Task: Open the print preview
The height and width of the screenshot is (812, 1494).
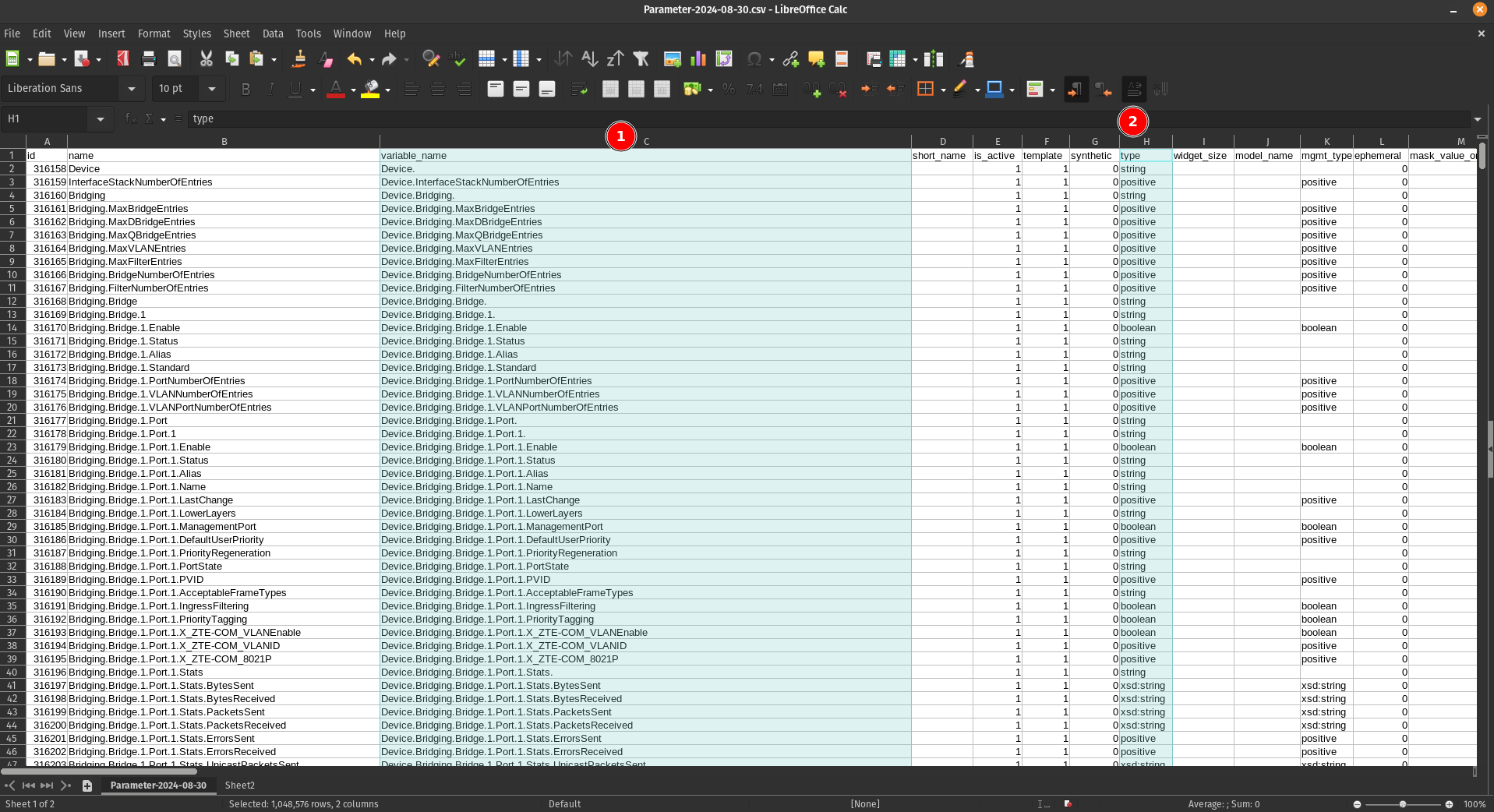Action: coord(174,58)
